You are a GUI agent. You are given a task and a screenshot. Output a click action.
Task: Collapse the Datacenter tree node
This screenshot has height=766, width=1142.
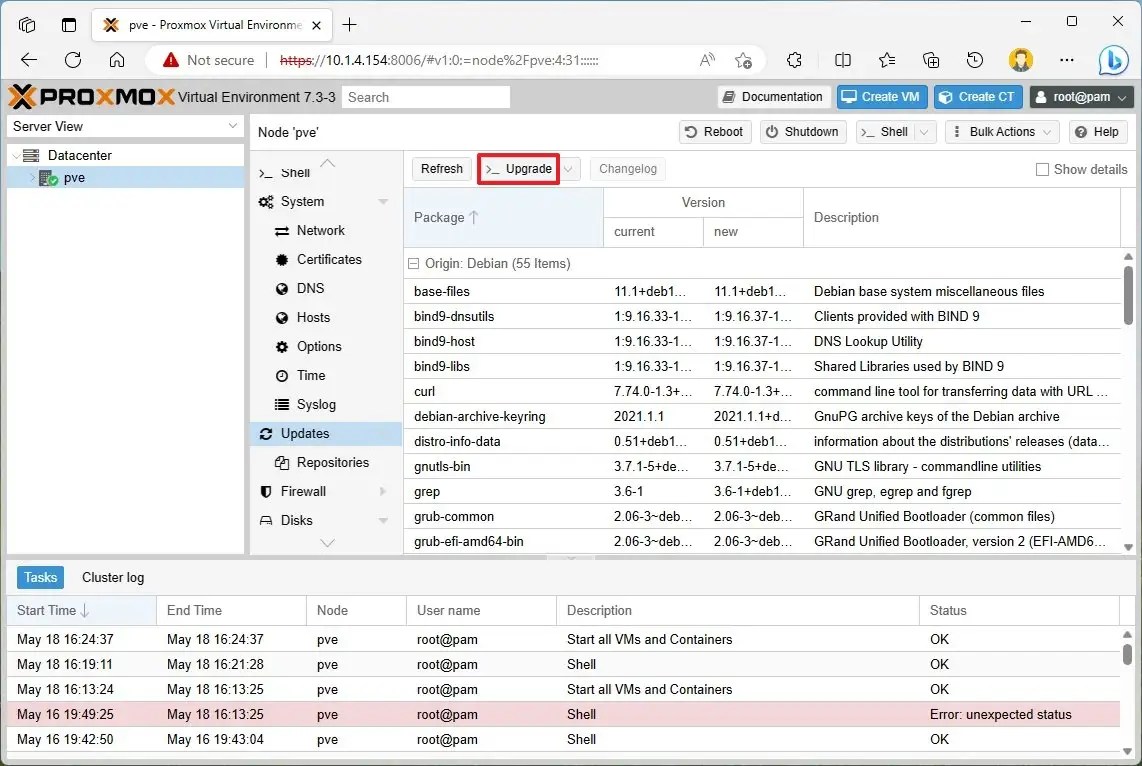(x=16, y=155)
